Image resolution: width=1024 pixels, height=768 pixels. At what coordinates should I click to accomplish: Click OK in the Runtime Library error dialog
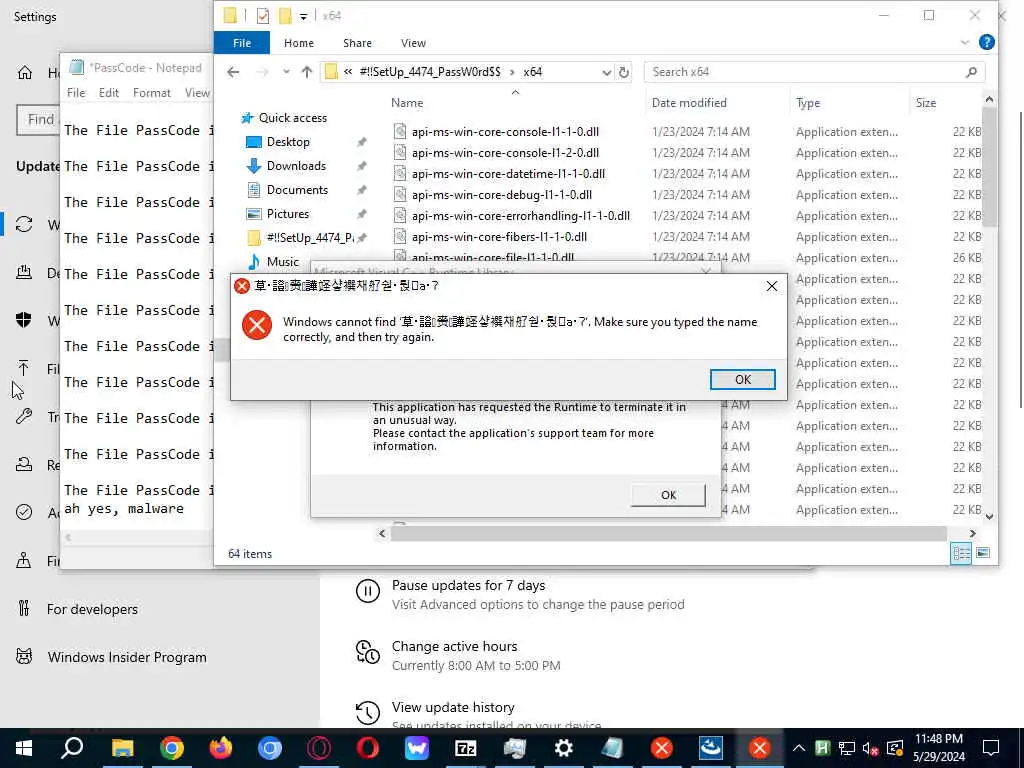668,495
